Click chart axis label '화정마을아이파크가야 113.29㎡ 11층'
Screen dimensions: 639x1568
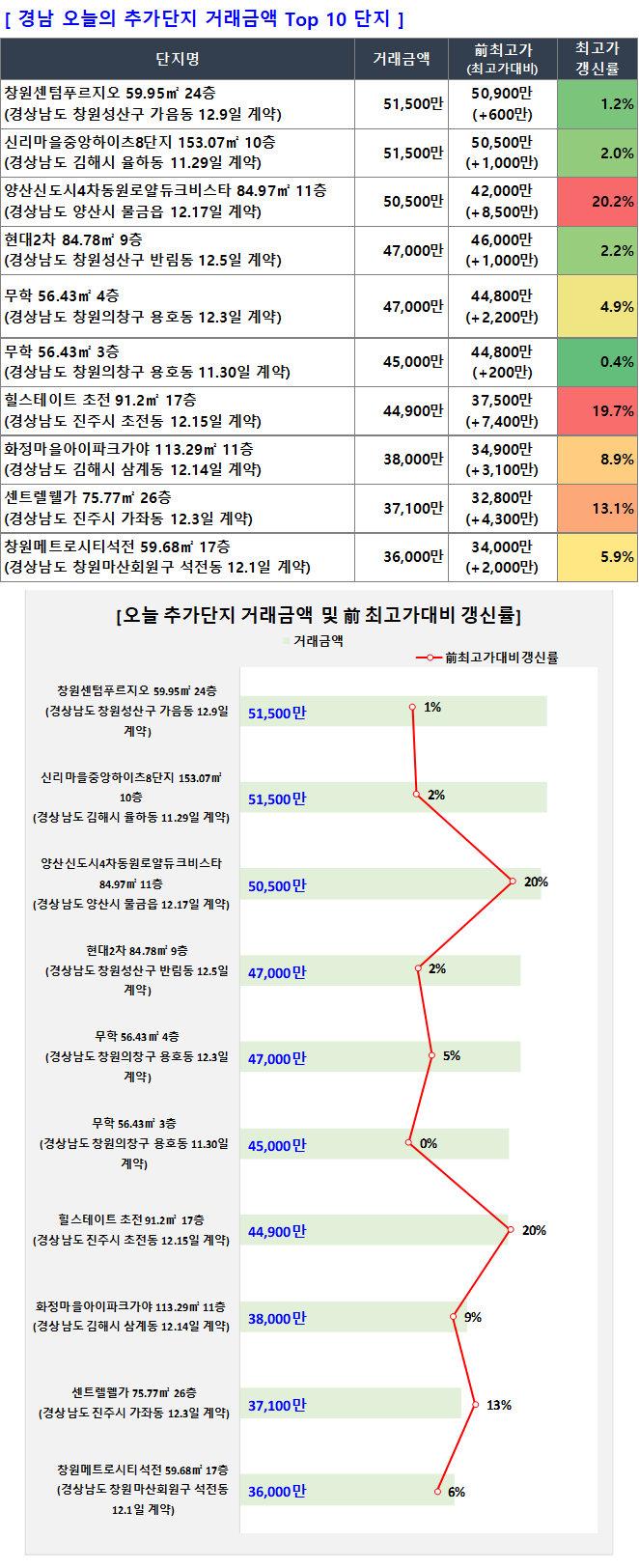(x=131, y=1307)
